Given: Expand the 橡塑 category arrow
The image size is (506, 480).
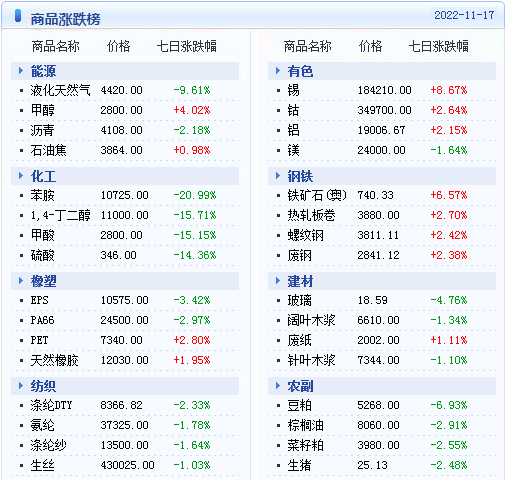Looking at the screenshot, I should [21, 281].
